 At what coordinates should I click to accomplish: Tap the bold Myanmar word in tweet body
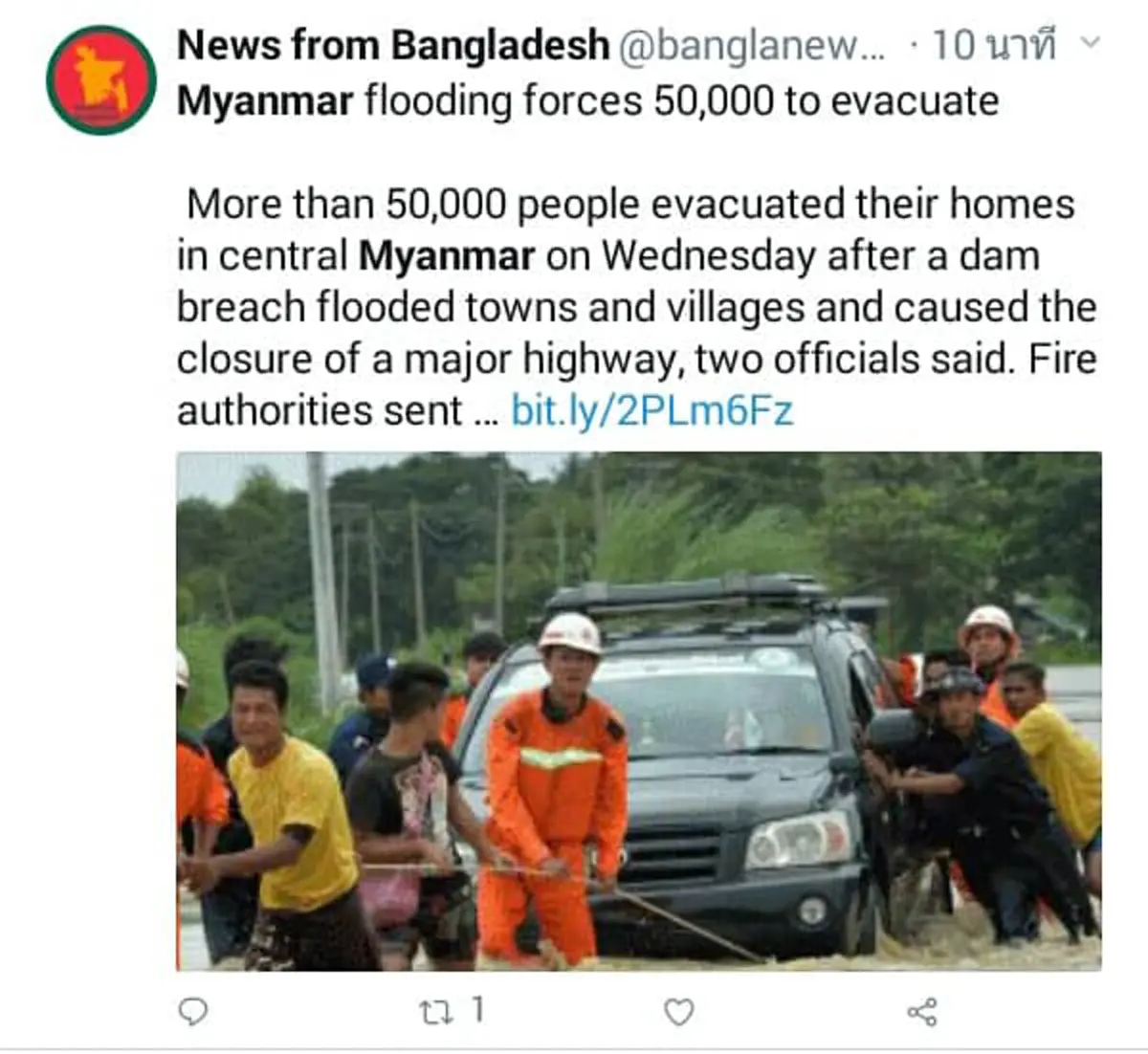(446, 256)
